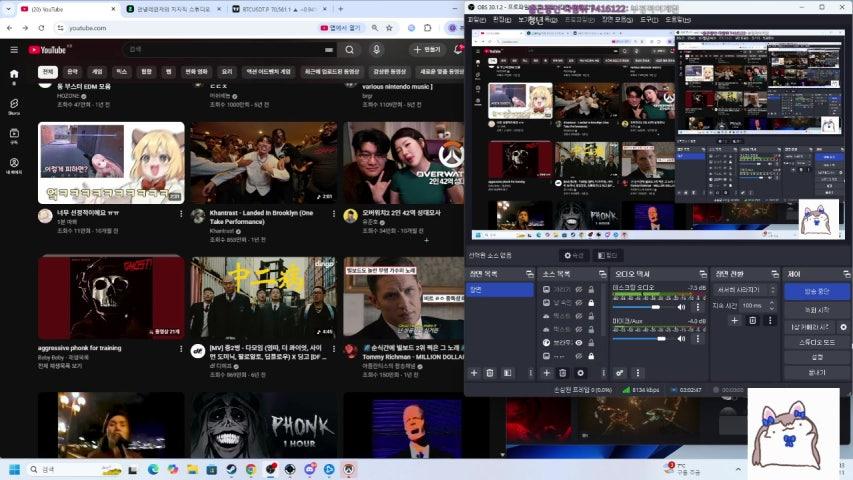Toggle visibility eye of the browser source
Screen dimensions: 853x480
tap(579, 343)
